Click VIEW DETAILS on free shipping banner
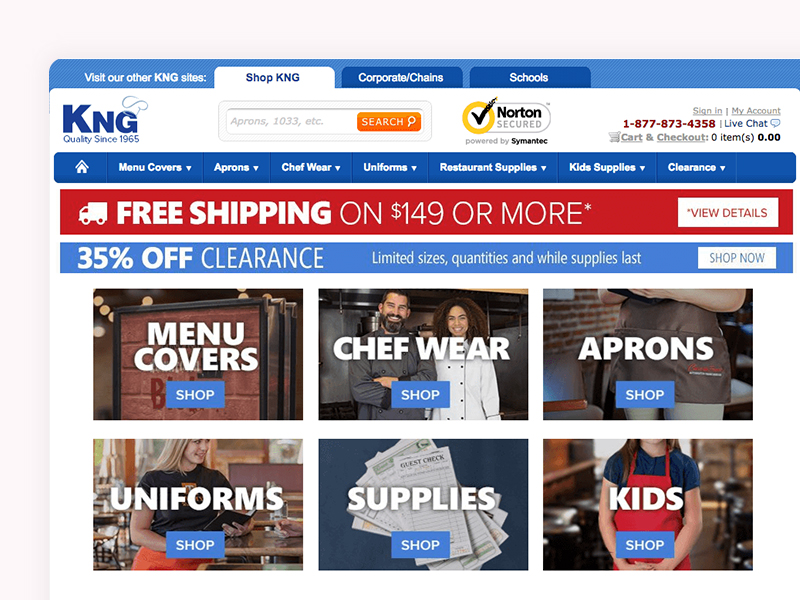800x600 pixels. pyautogui.click(x=728, y=212)
